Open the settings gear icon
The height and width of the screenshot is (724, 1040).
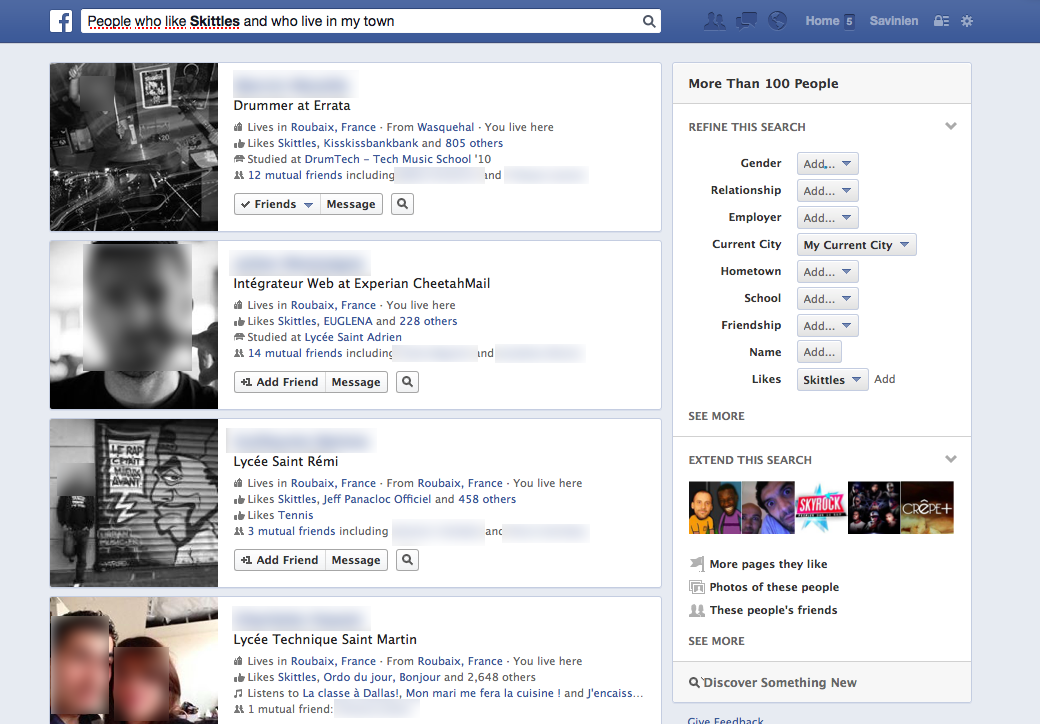coord(967,21)
